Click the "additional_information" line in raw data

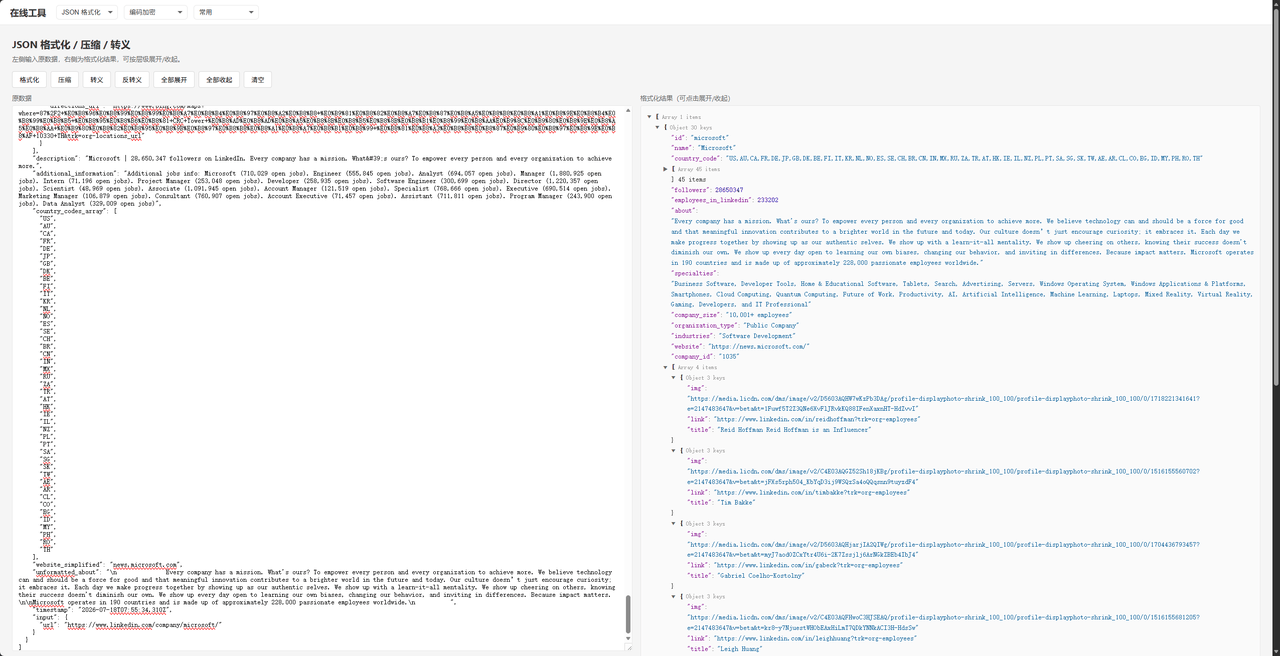click(x=316, y=187)
